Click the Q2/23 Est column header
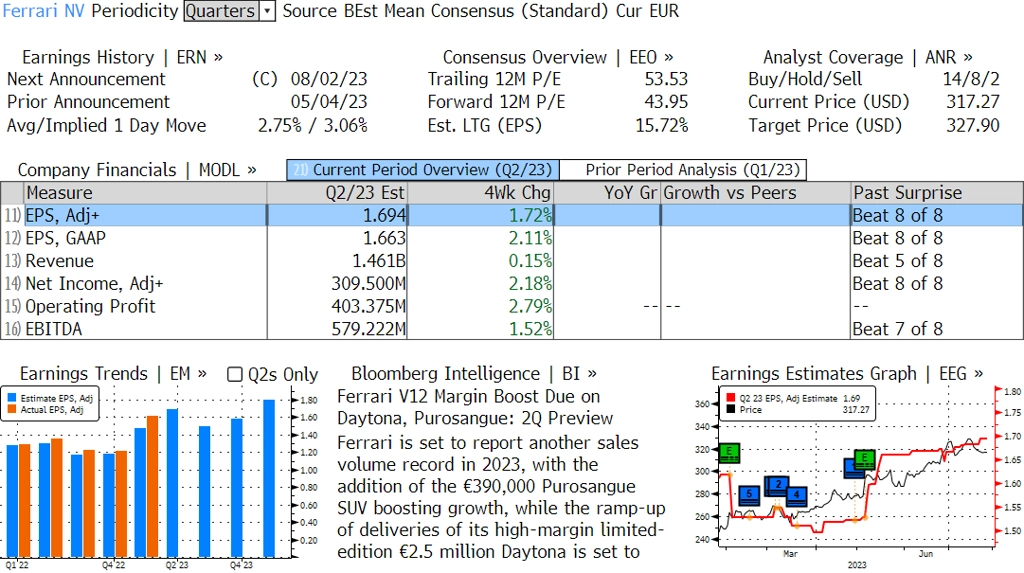1024x573 pixels. pos(336,193)
